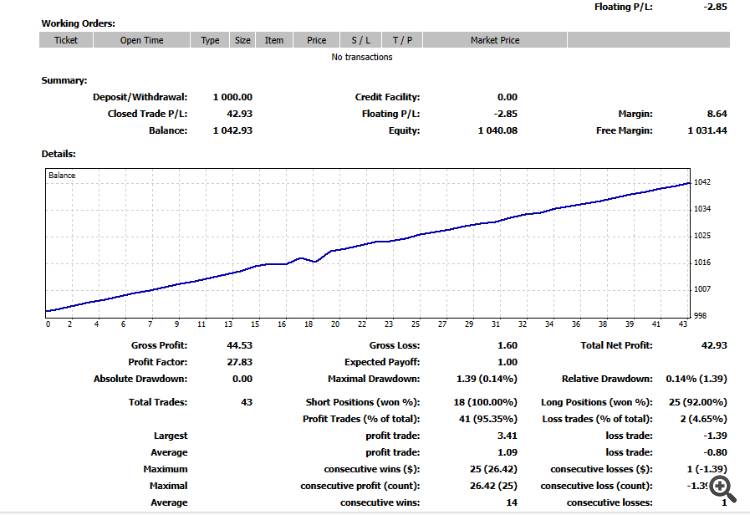
Task: Click the S / L column header
Action: [361, 40]
